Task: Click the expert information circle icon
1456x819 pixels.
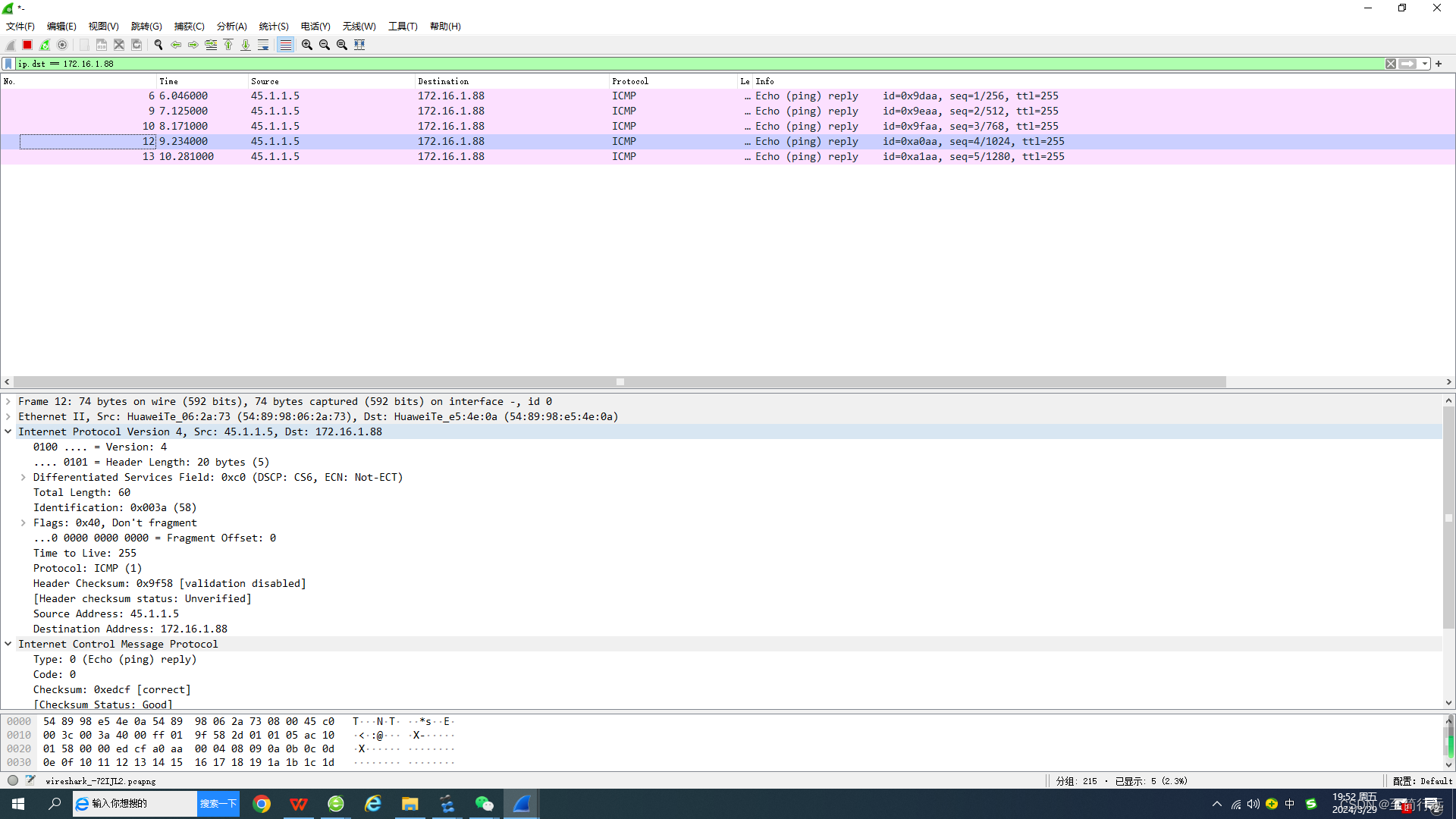Action: coord(13,780)
